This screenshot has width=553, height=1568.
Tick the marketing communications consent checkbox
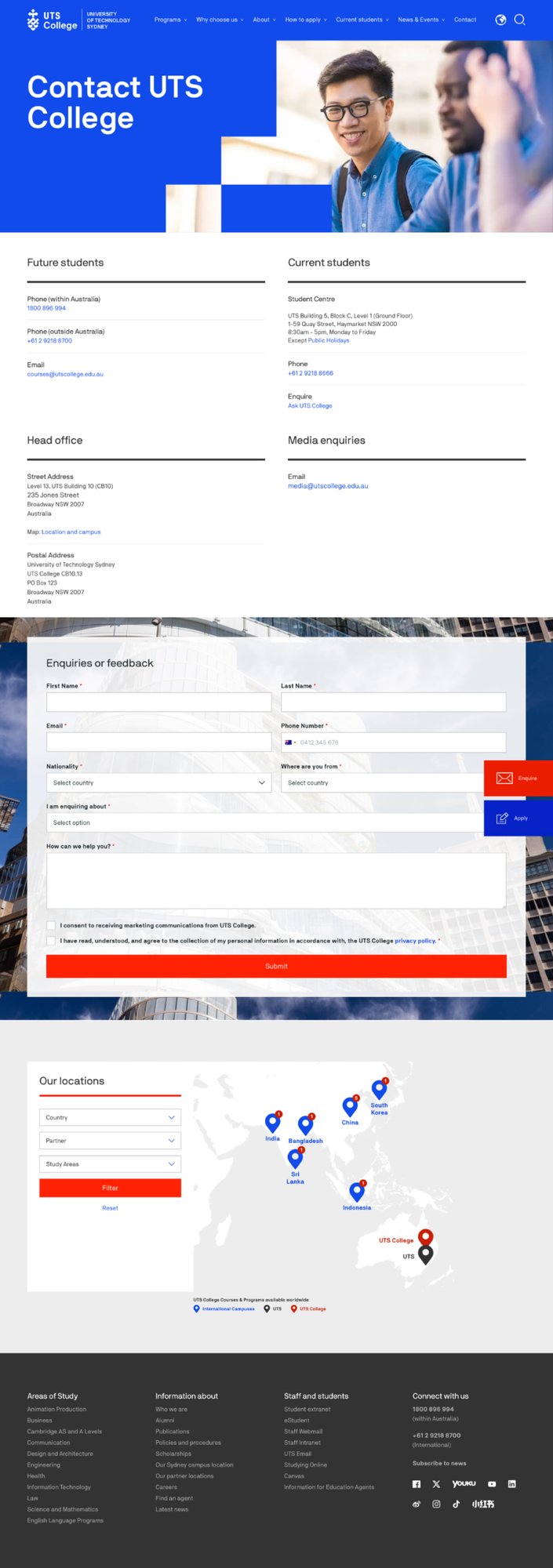(51, 925)
